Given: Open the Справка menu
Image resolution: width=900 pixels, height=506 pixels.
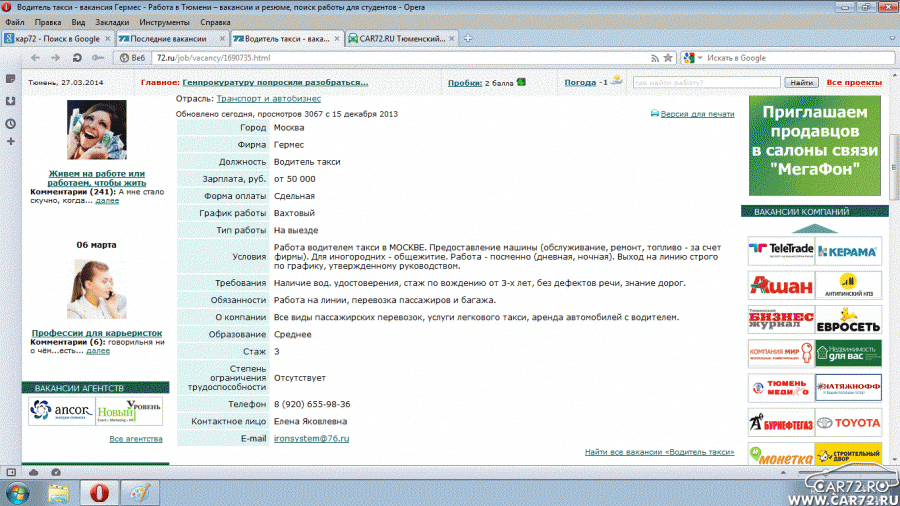Looking at the screenshot, I should click(x=215, y=22).
